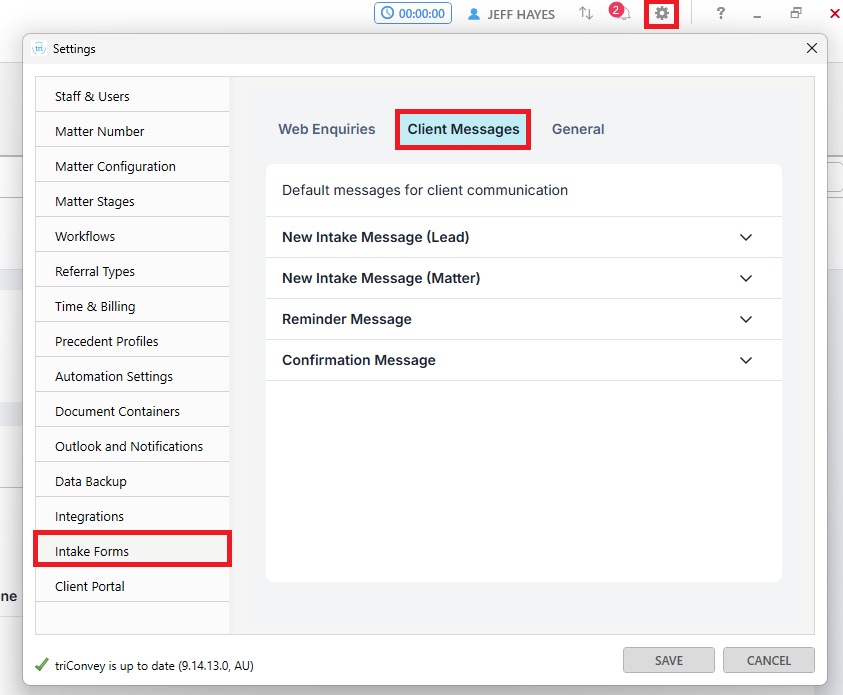843x695 pixels.
Task: Open the Jeff Hayes user profile
Action: 511,14
